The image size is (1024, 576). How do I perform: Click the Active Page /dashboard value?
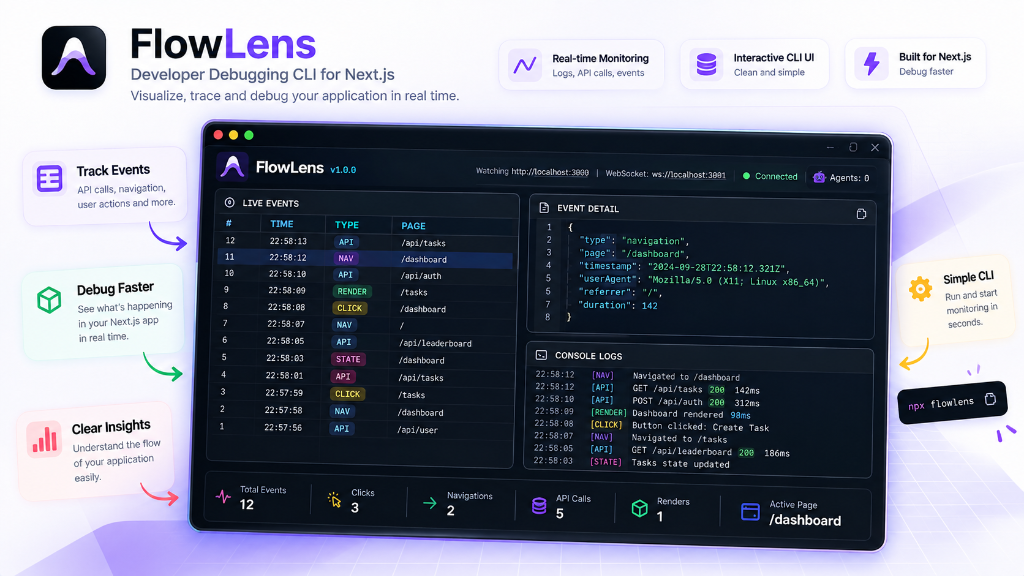point(805,520)
